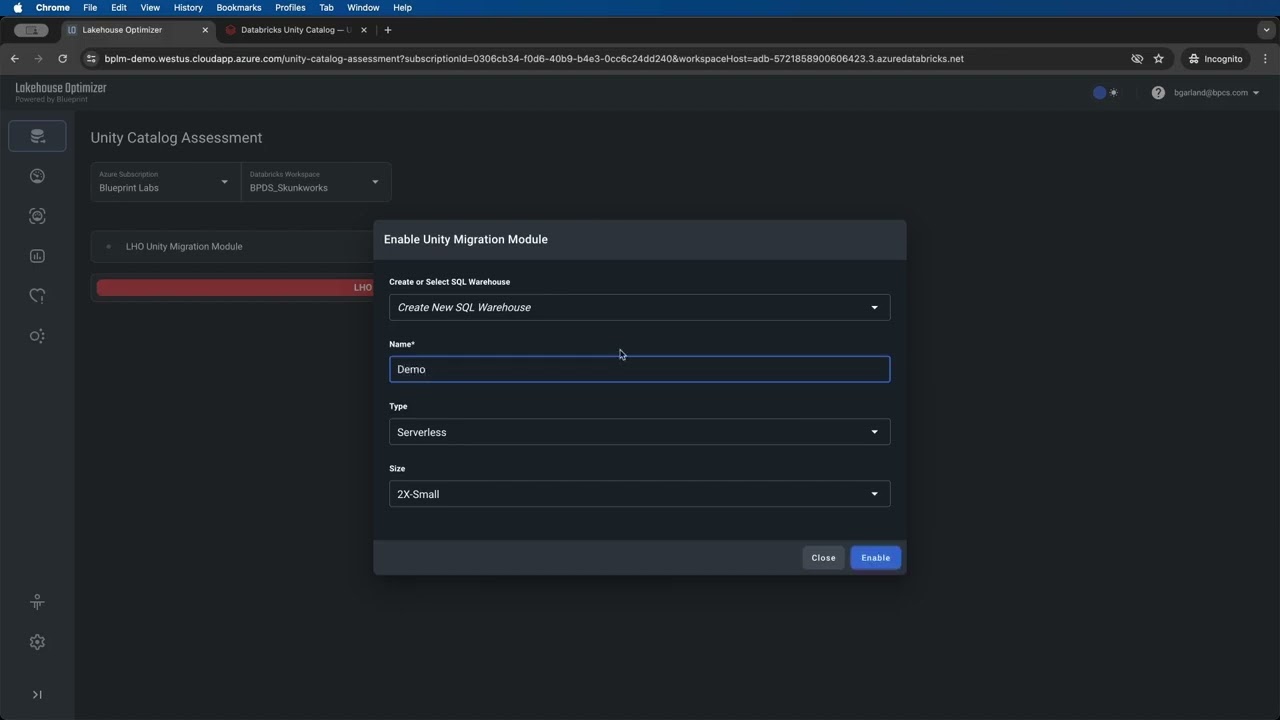Open the bar chart reports sidebar icon
The width and height of the screenshot is (1280, 720).
[x=37, y=256]
